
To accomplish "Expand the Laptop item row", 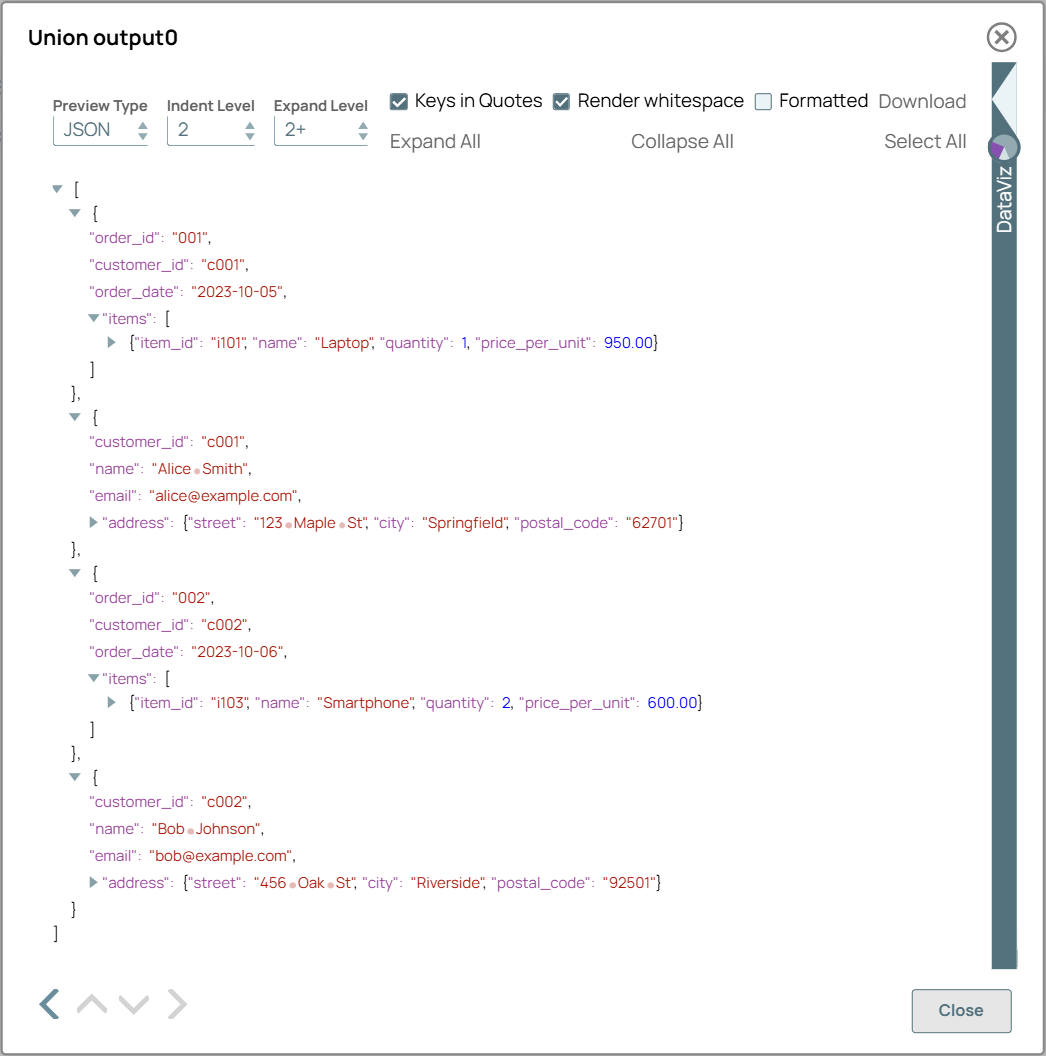I will click(112, 343).
